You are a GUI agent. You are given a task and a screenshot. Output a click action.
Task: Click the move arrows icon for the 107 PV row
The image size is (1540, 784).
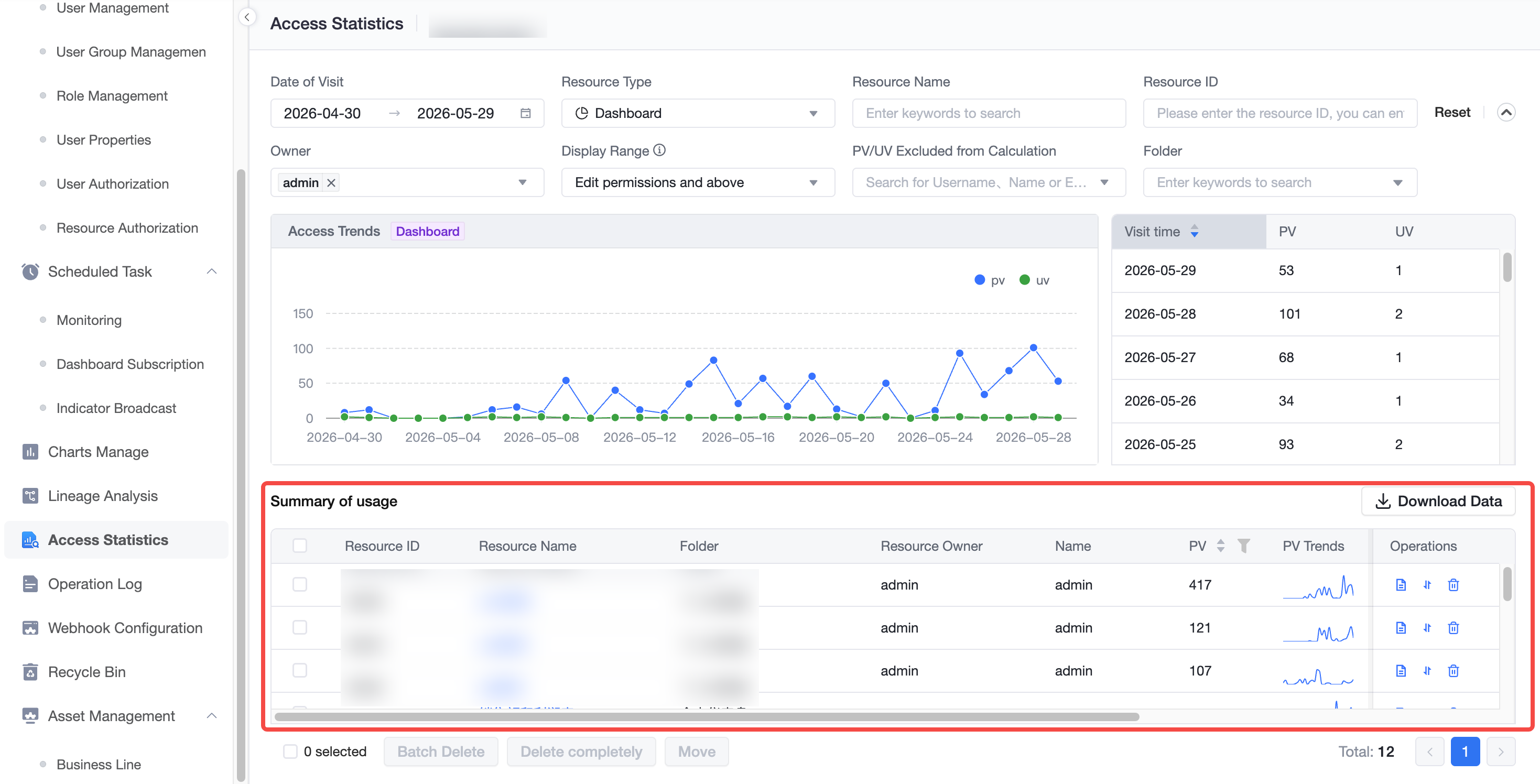1427,670
